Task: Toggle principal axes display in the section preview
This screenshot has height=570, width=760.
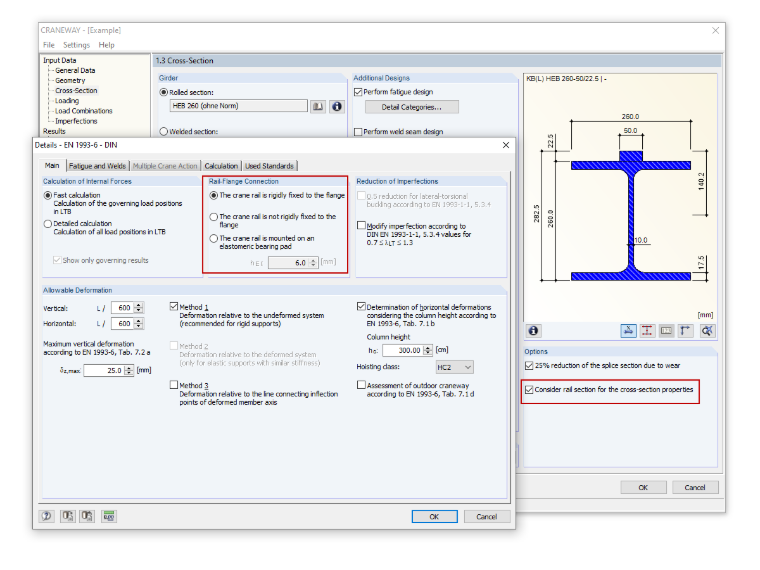Action: (x=685, y=331)
